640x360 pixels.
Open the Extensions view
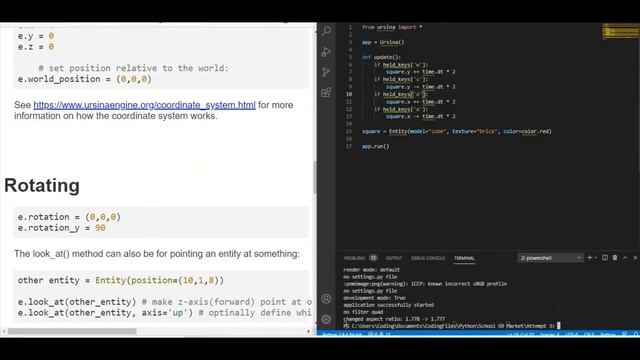coord(326,92)
